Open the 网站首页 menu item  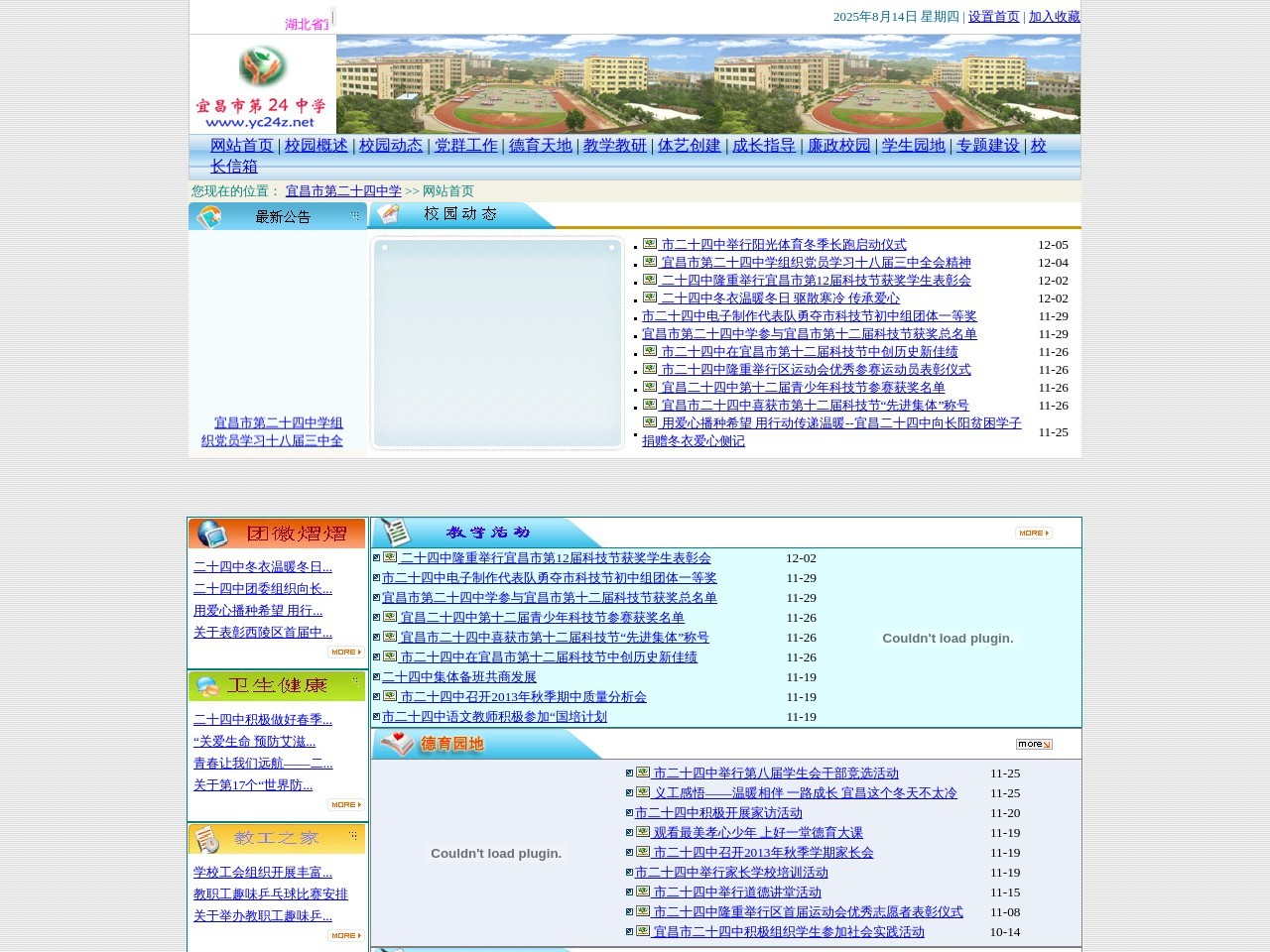pyautogui.click(x=241, y=145)
